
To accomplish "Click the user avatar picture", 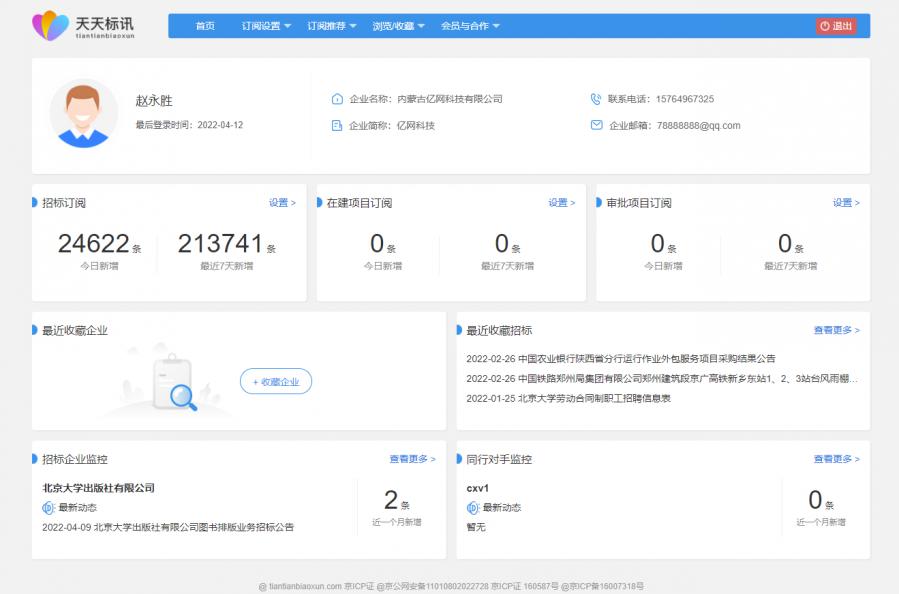I will click(x=83, y=113).
